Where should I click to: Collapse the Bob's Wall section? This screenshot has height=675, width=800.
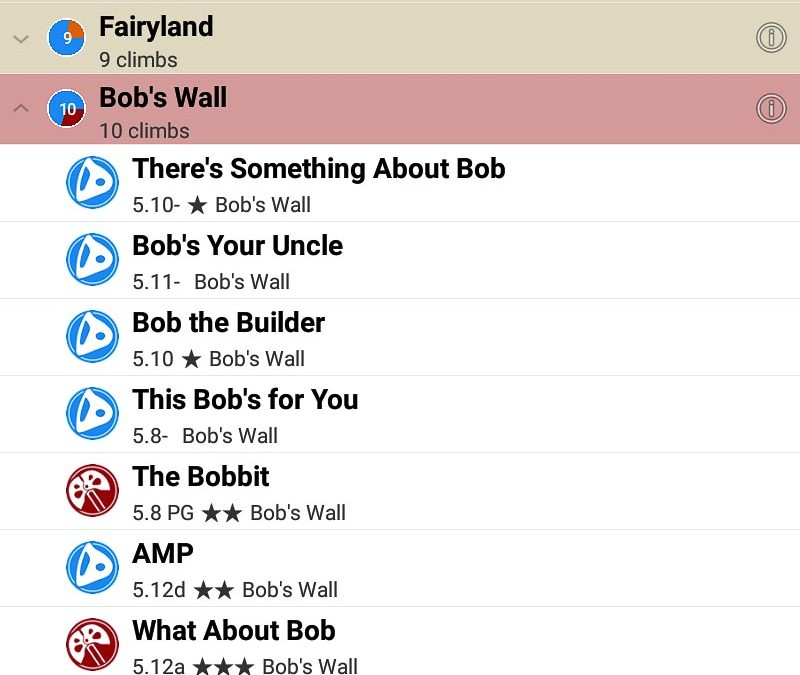click(x=20, y=109)
